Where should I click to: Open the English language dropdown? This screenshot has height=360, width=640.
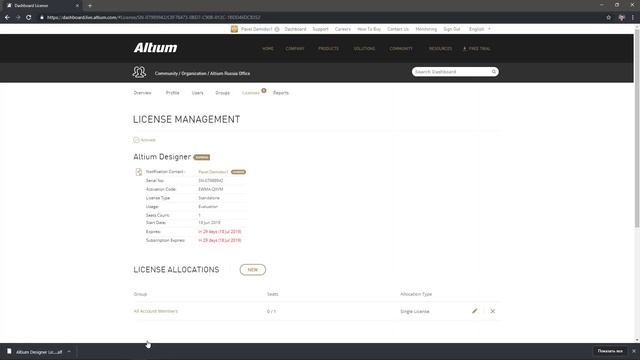pos(480,29)
